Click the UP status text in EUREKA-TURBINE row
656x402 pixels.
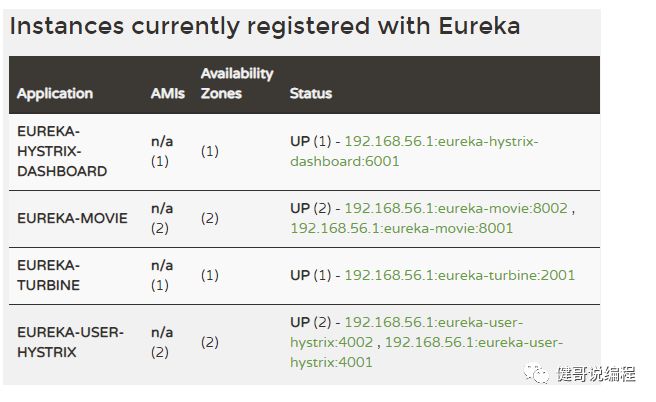pyautogui.click(x=300, y=275)
